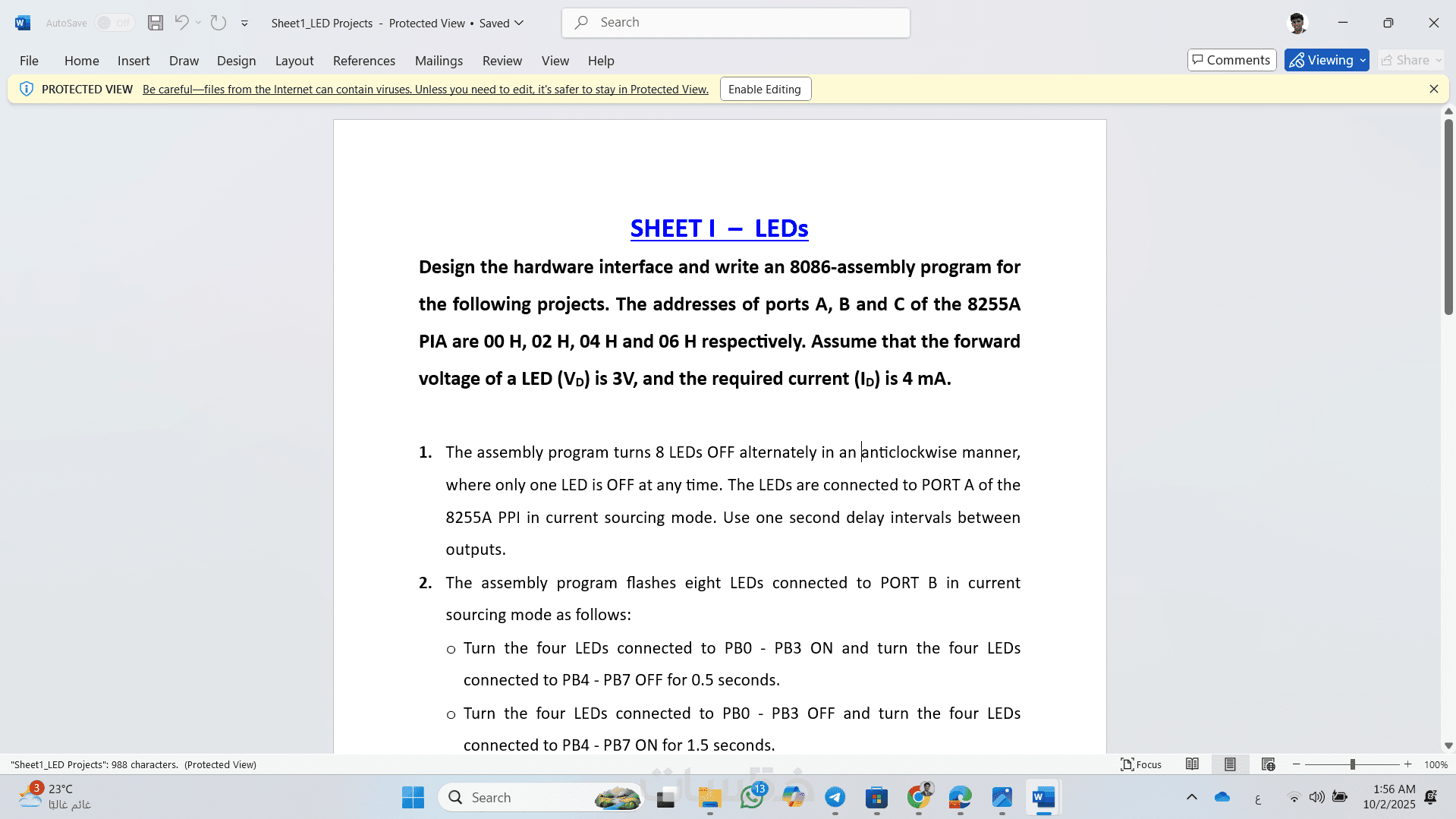Toggle the AutoSave switch
Viewport: 1456px width, 819px height.
115,23
